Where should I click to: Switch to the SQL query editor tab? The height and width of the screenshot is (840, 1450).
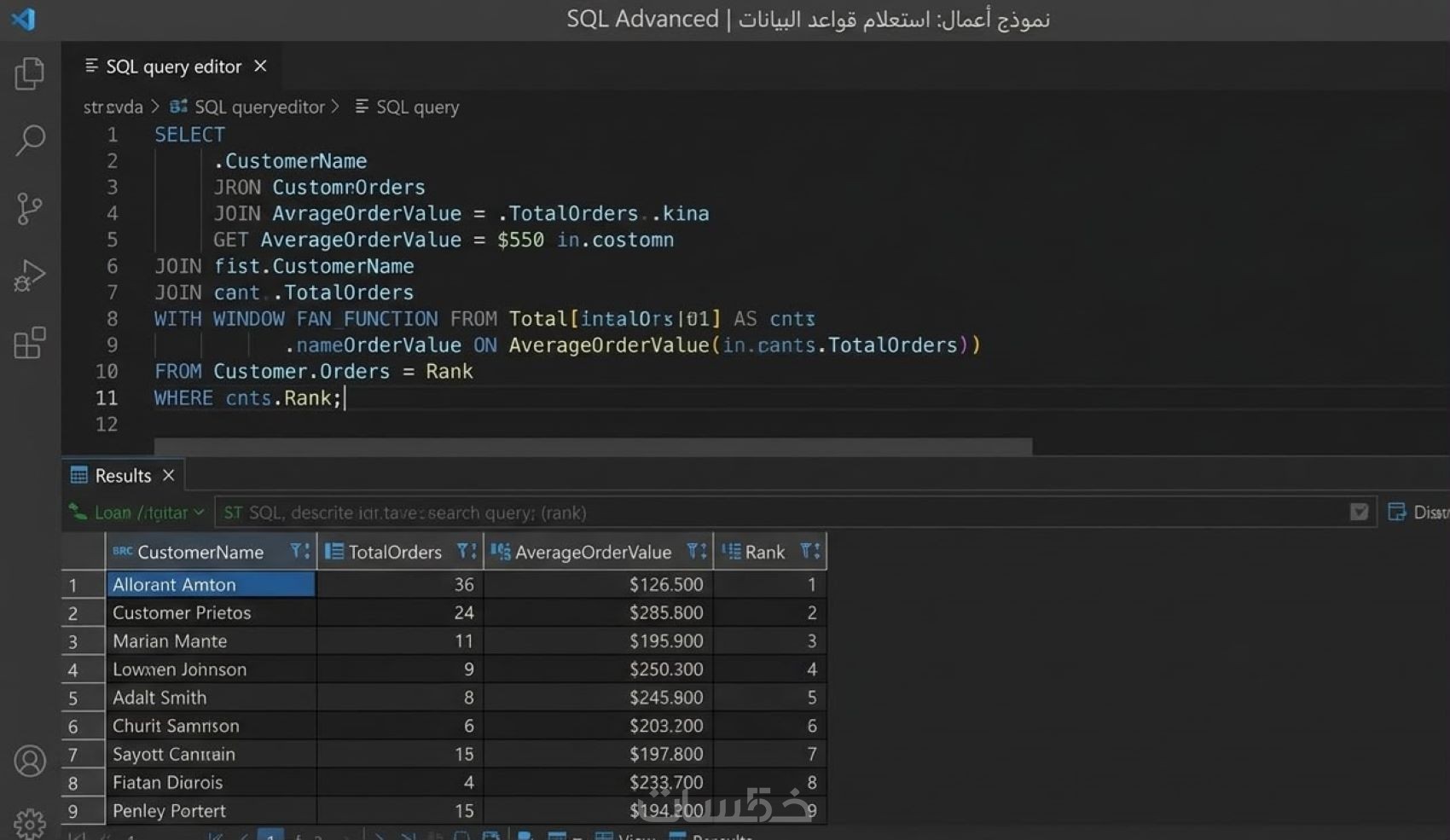(174, 66)
